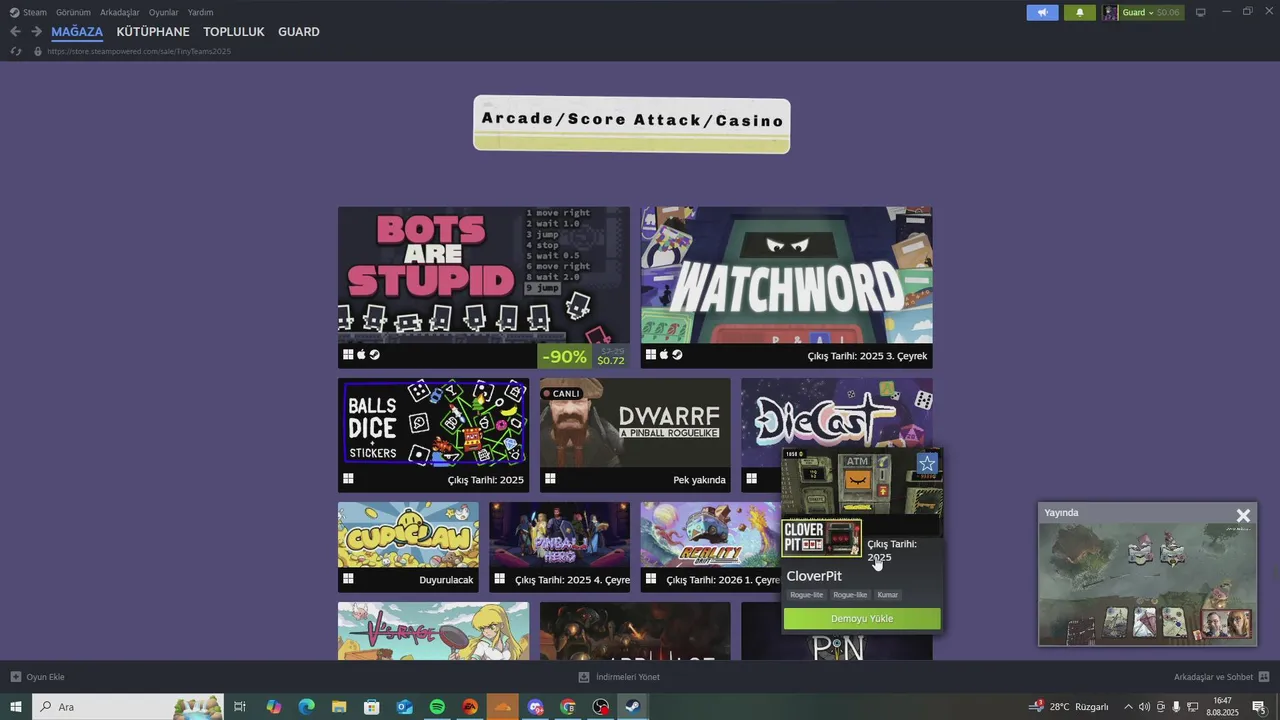Open the Bots Are Stupid game capsule
This screenshot has height=720, width=1280.
point(484,287)
